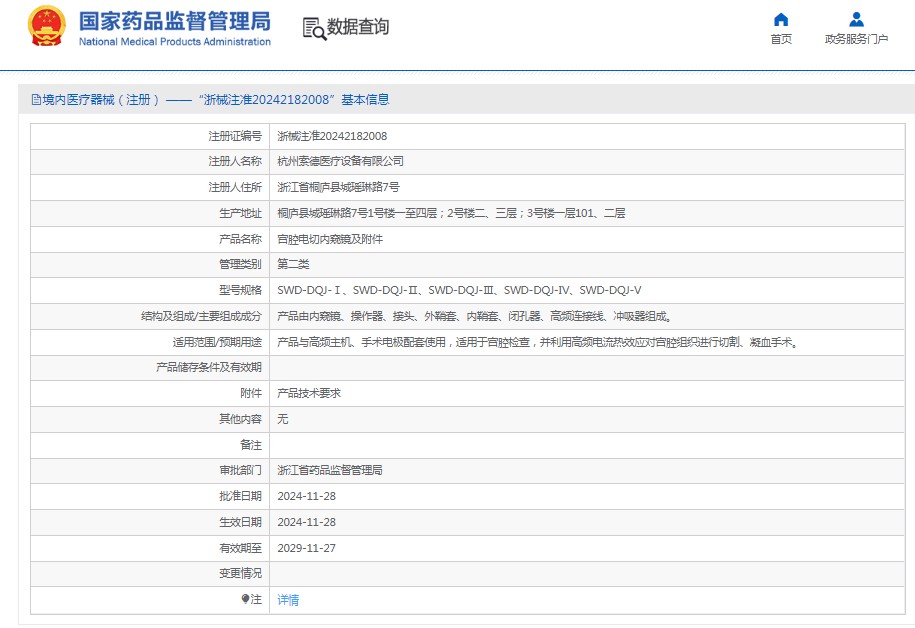The width and height of the screenshot is (915, 628).
Task: Select the 适用范围/预期用途 value text
Action: coord(538,342)
